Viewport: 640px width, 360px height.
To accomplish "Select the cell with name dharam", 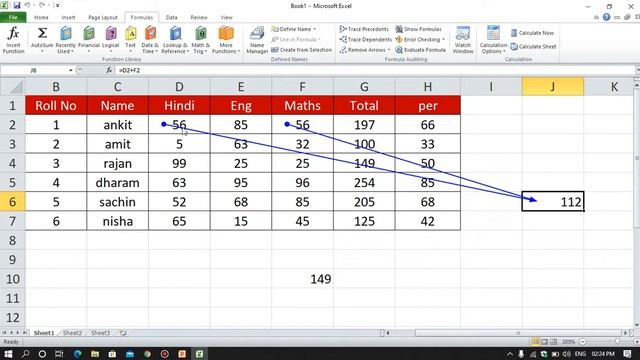I will [118, 182].
